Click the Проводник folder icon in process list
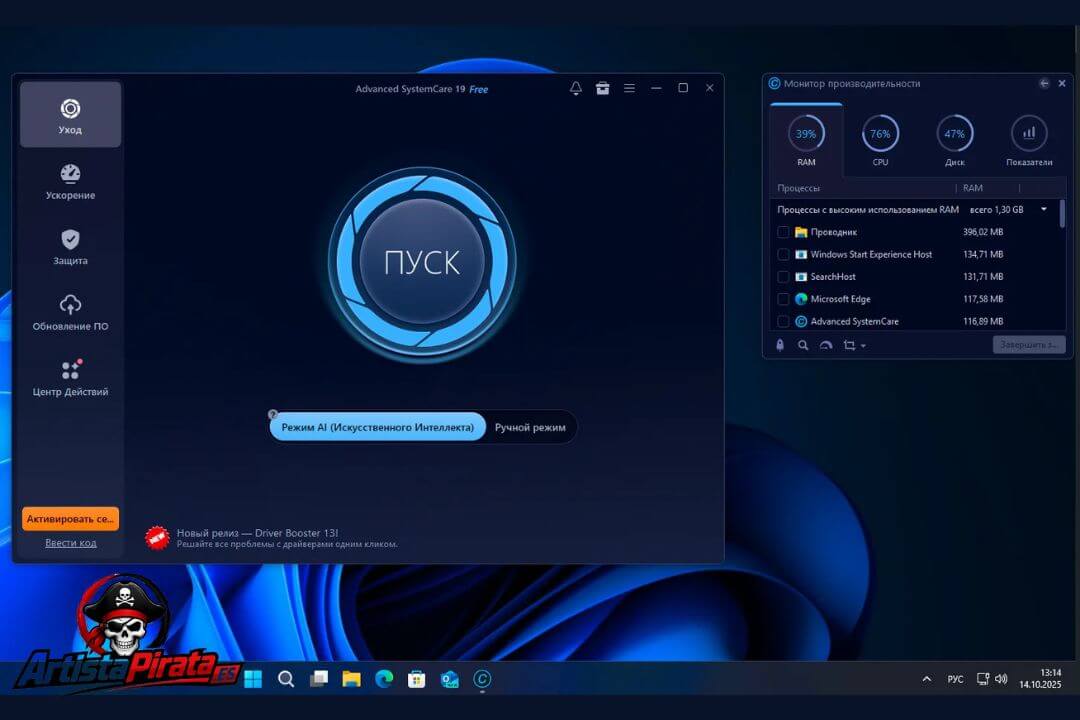 pos(801,232)
